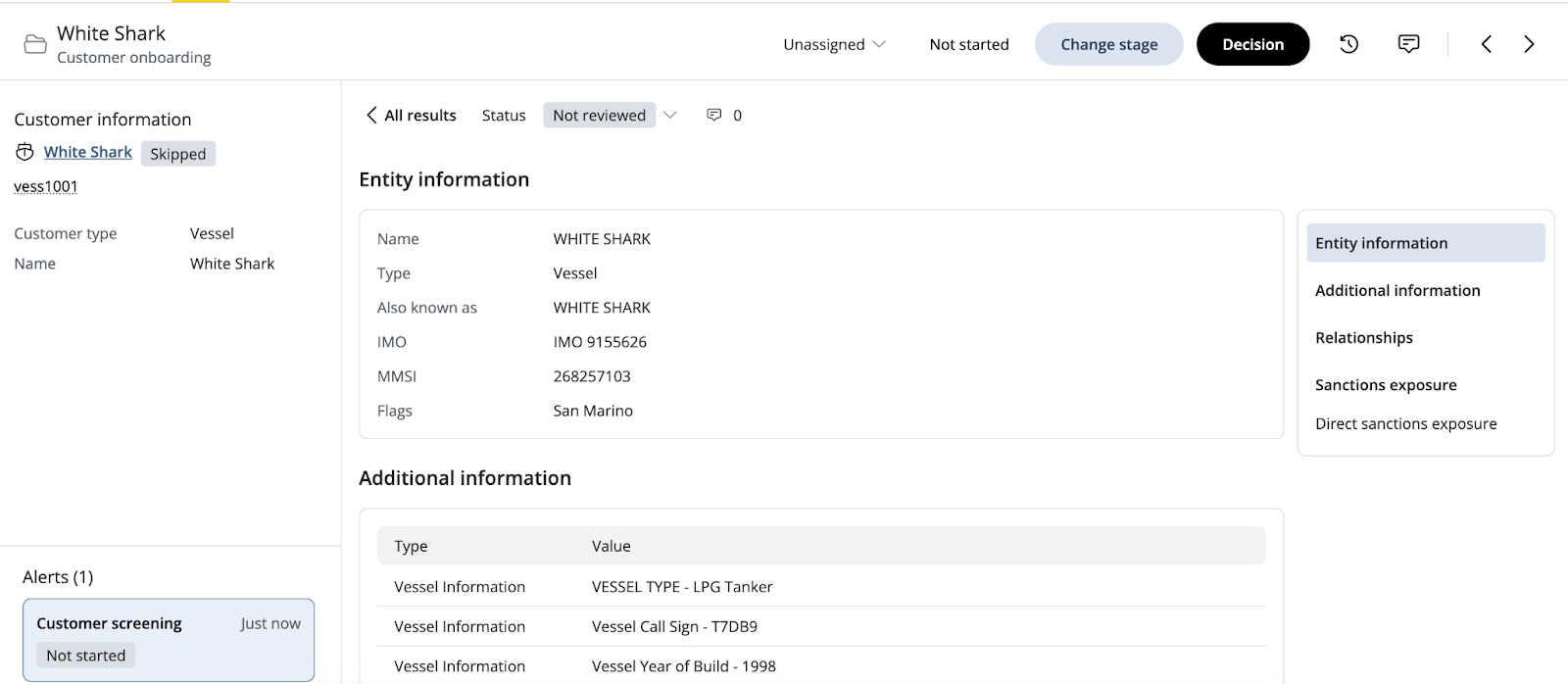This screenshot has width=1568, height=684.
Task: Click the back chevron beside All results
Action: point(371,116)
